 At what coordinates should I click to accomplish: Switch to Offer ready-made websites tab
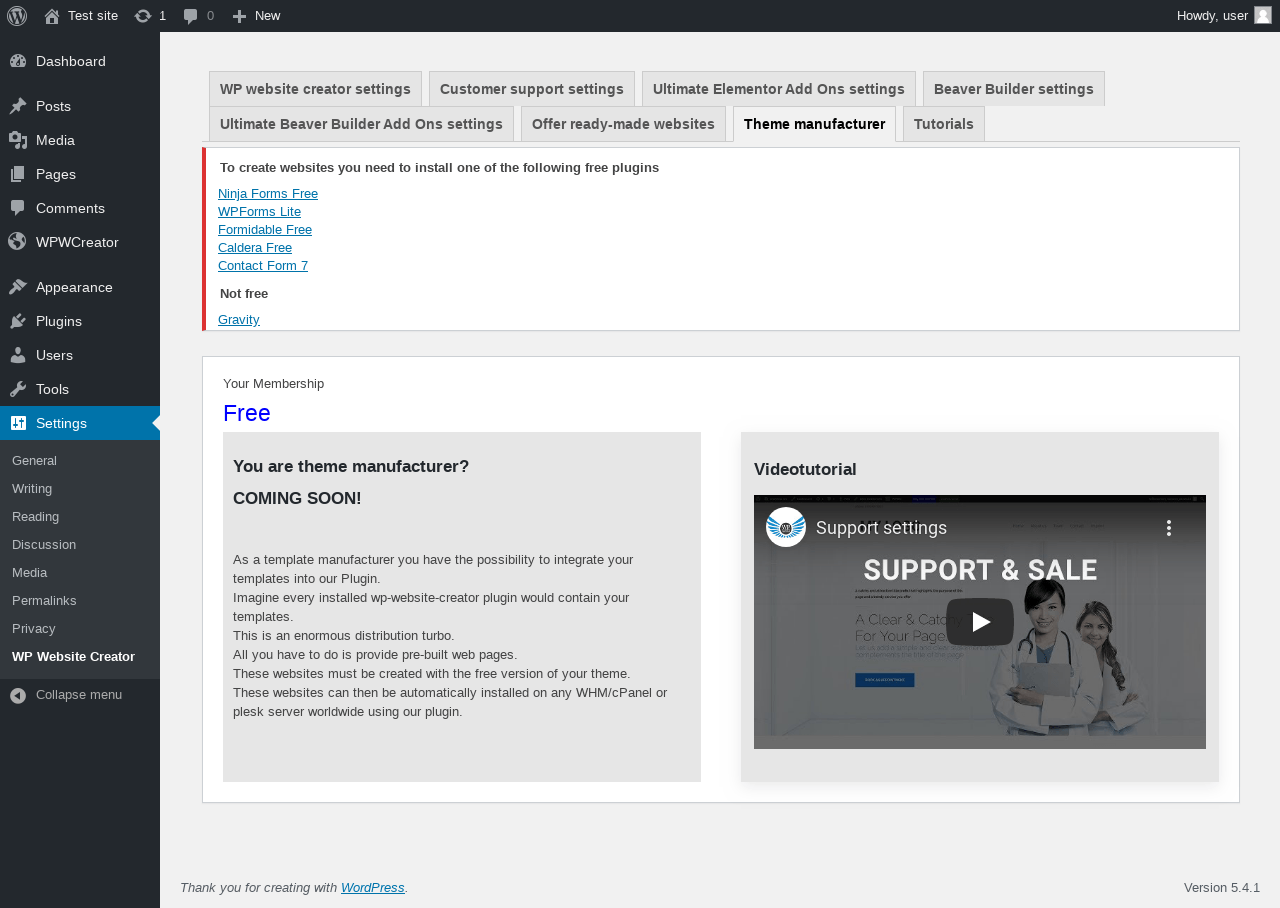[624, 124]
